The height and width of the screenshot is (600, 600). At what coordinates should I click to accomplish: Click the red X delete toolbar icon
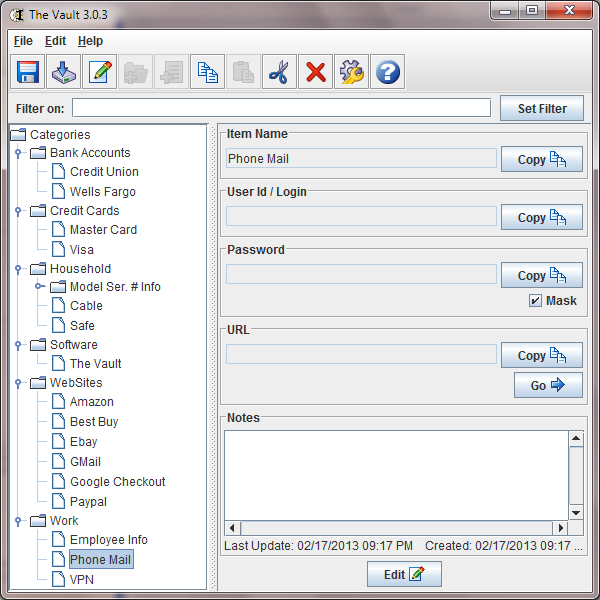[315, 72]
